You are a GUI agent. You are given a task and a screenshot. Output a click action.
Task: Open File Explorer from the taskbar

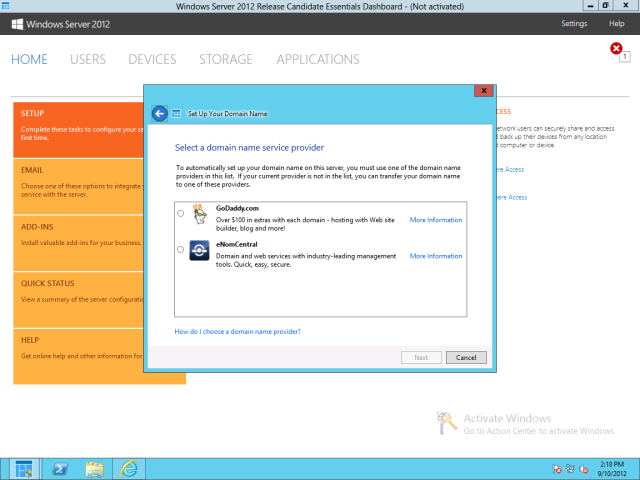pyautogui.click(x=94, y=469)
